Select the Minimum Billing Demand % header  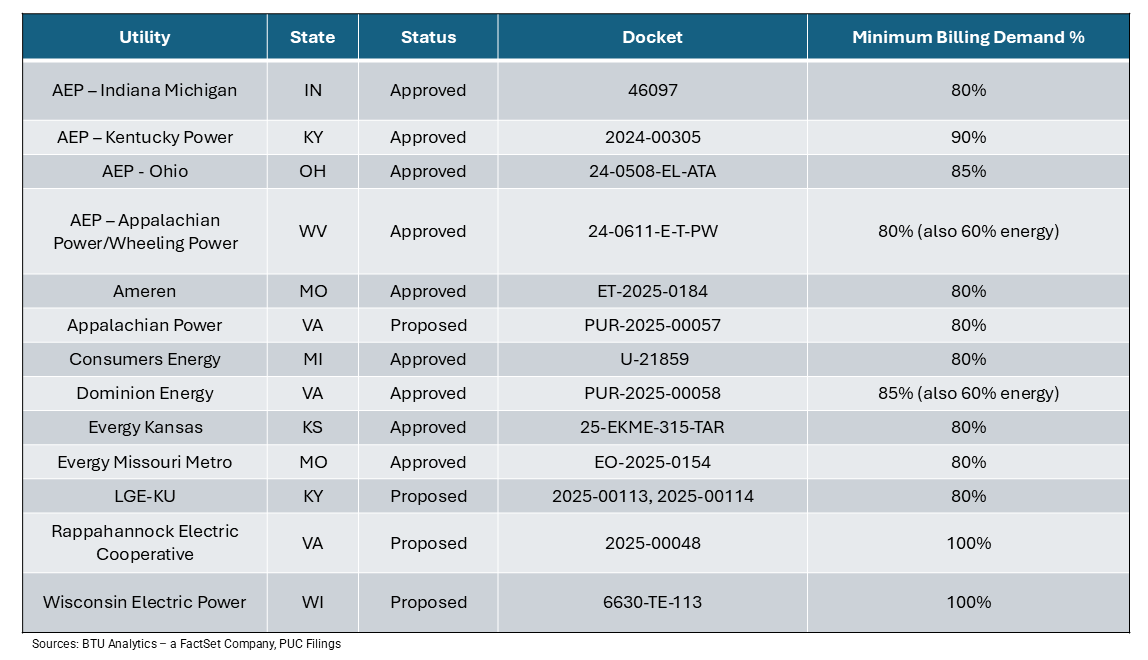[968, 37]
